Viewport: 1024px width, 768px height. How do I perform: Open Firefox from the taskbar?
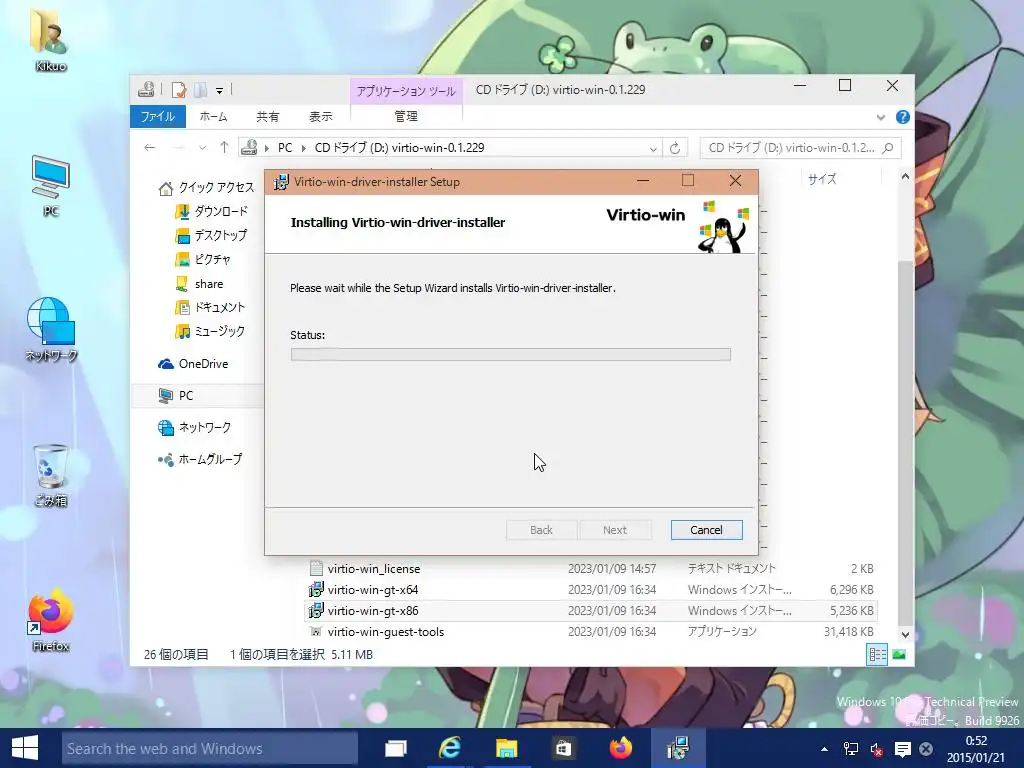tap(620, 748)
